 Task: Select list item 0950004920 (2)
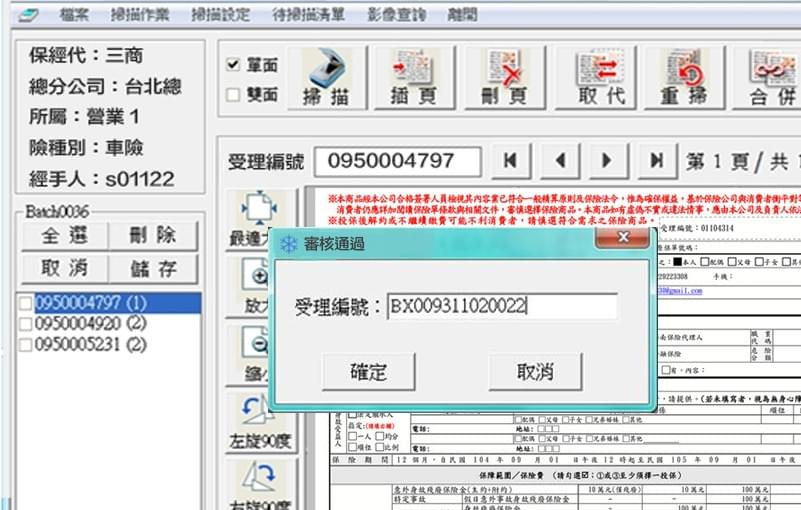(90, 323)
